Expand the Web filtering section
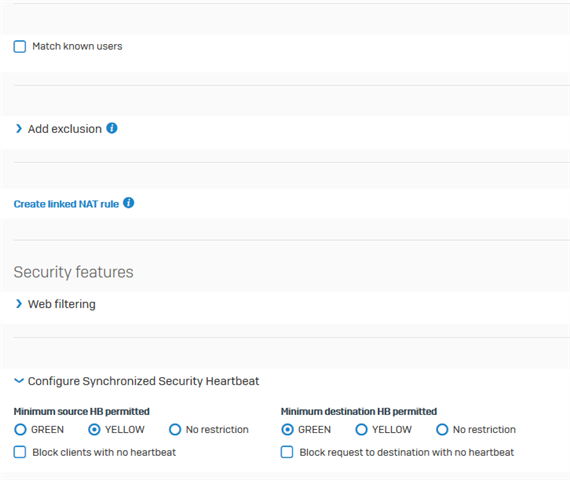Image resolution: width=570 pixels, height=480 pixels. click(x=61, y=304)
